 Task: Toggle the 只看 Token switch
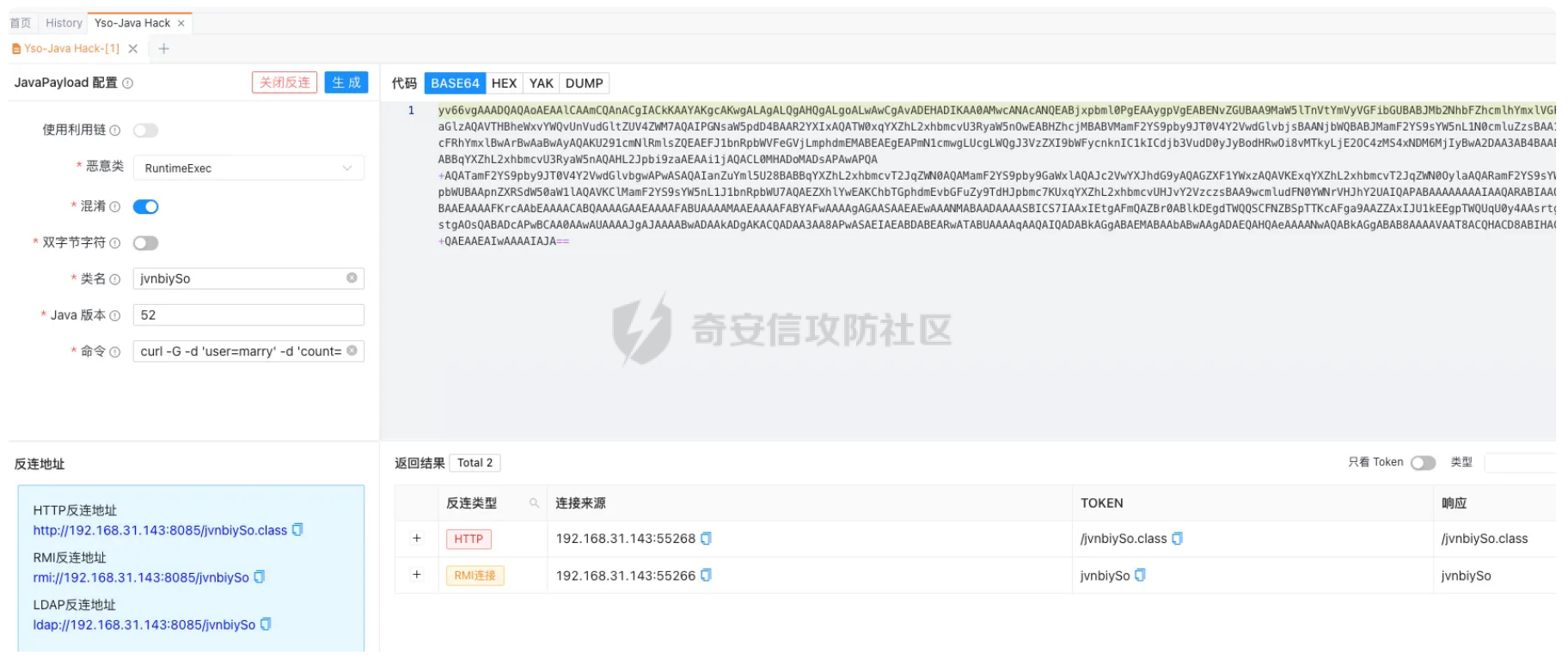[x=1423, y=463]
